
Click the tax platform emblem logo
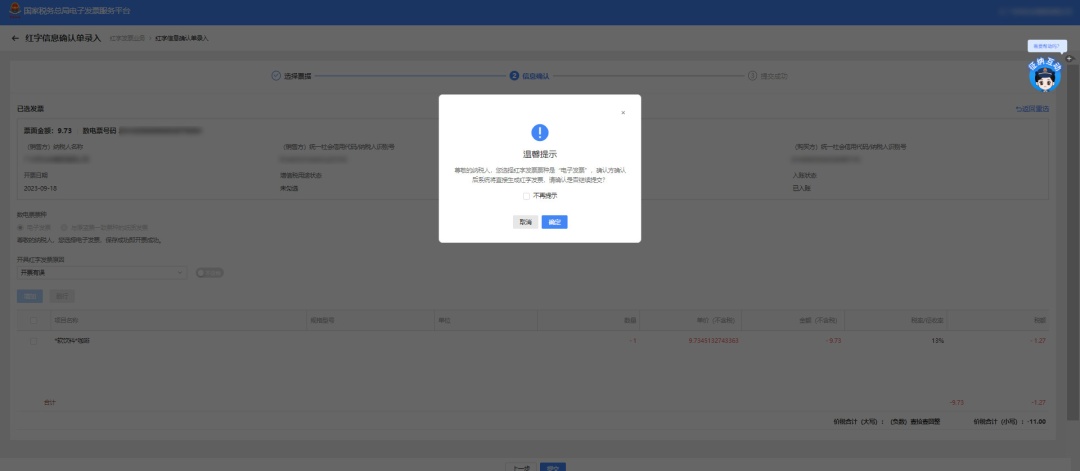tap(14, 12)
